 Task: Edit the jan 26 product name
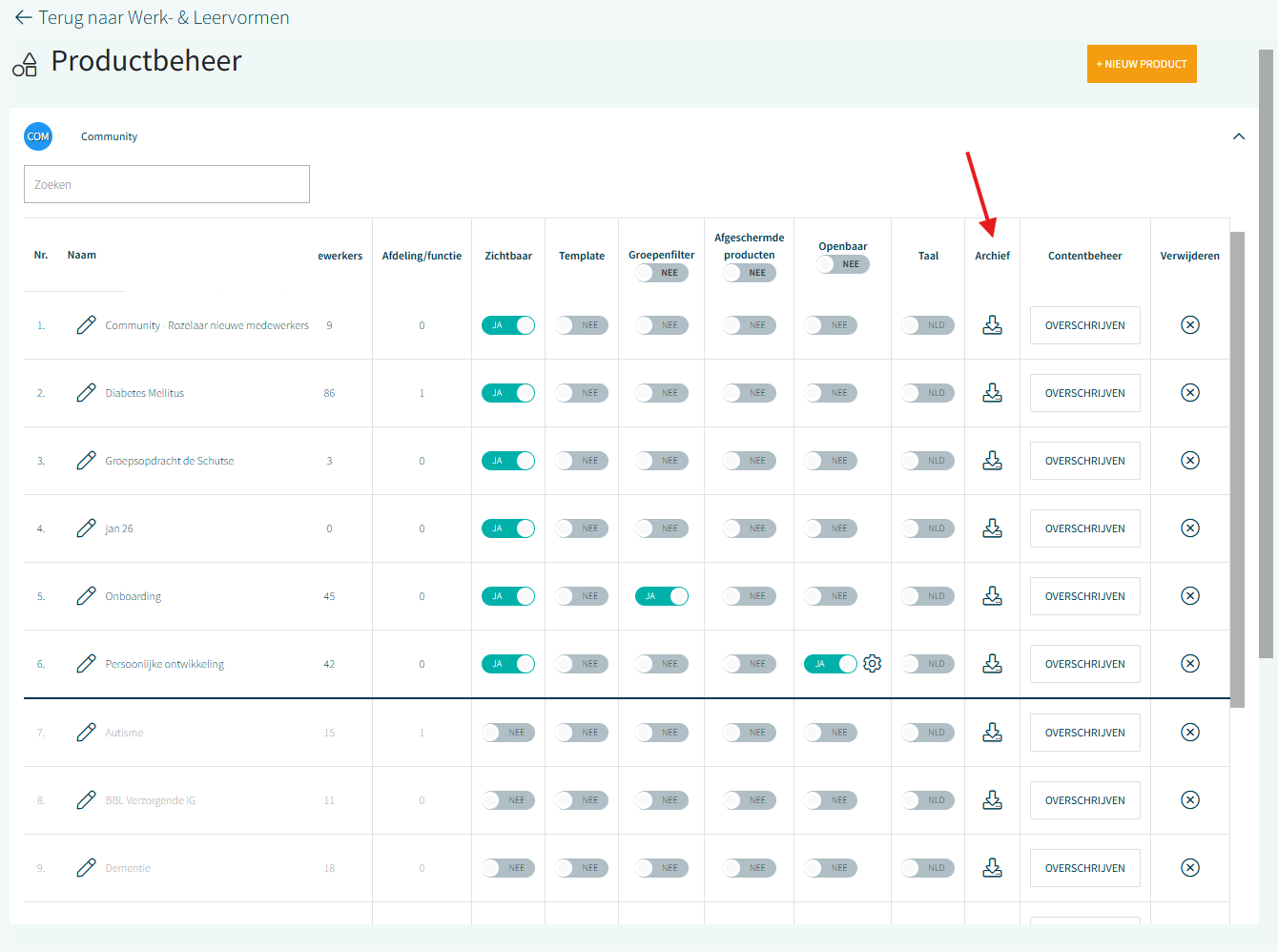86,528
